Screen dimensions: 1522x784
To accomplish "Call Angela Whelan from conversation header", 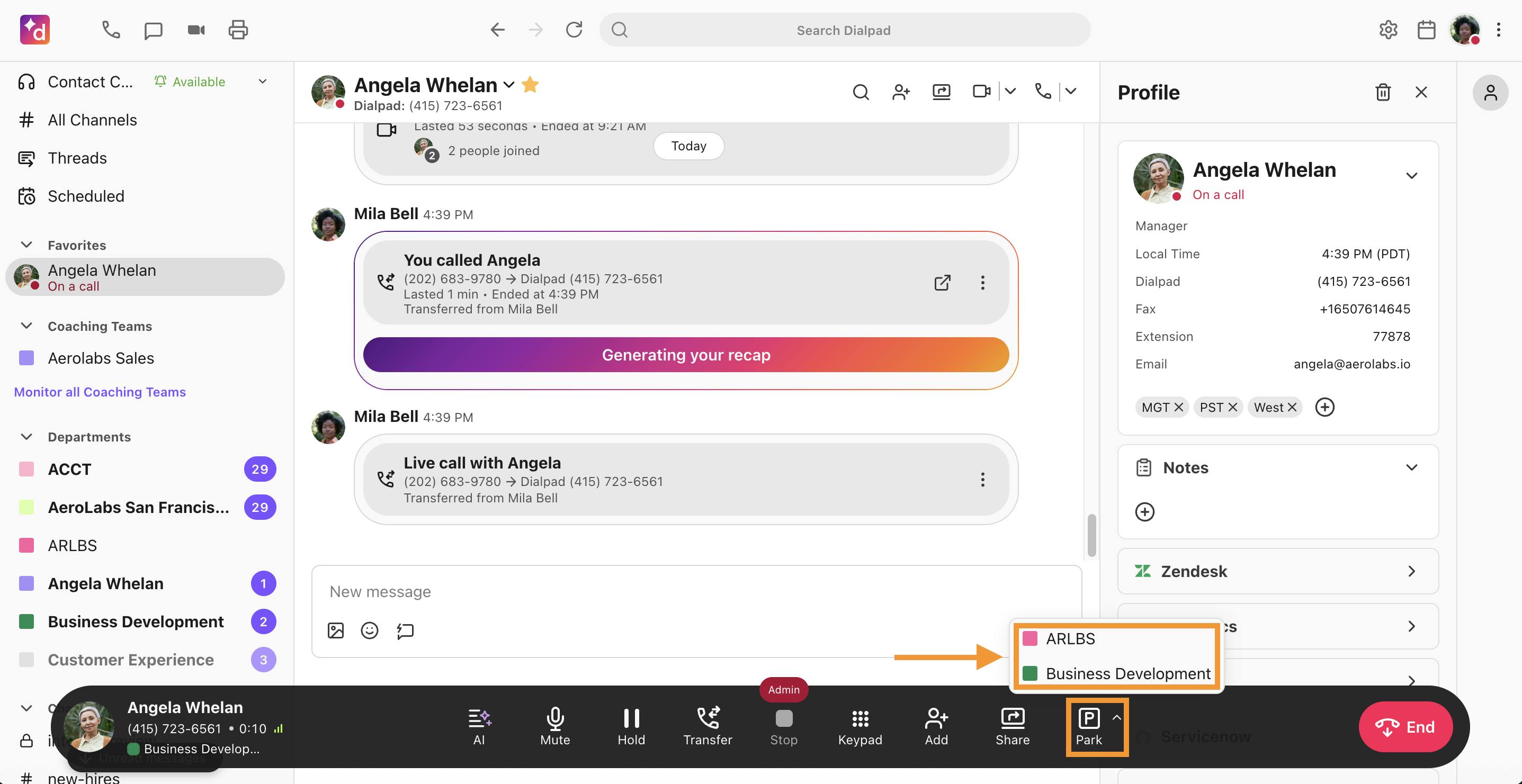I will (1043, 92).
